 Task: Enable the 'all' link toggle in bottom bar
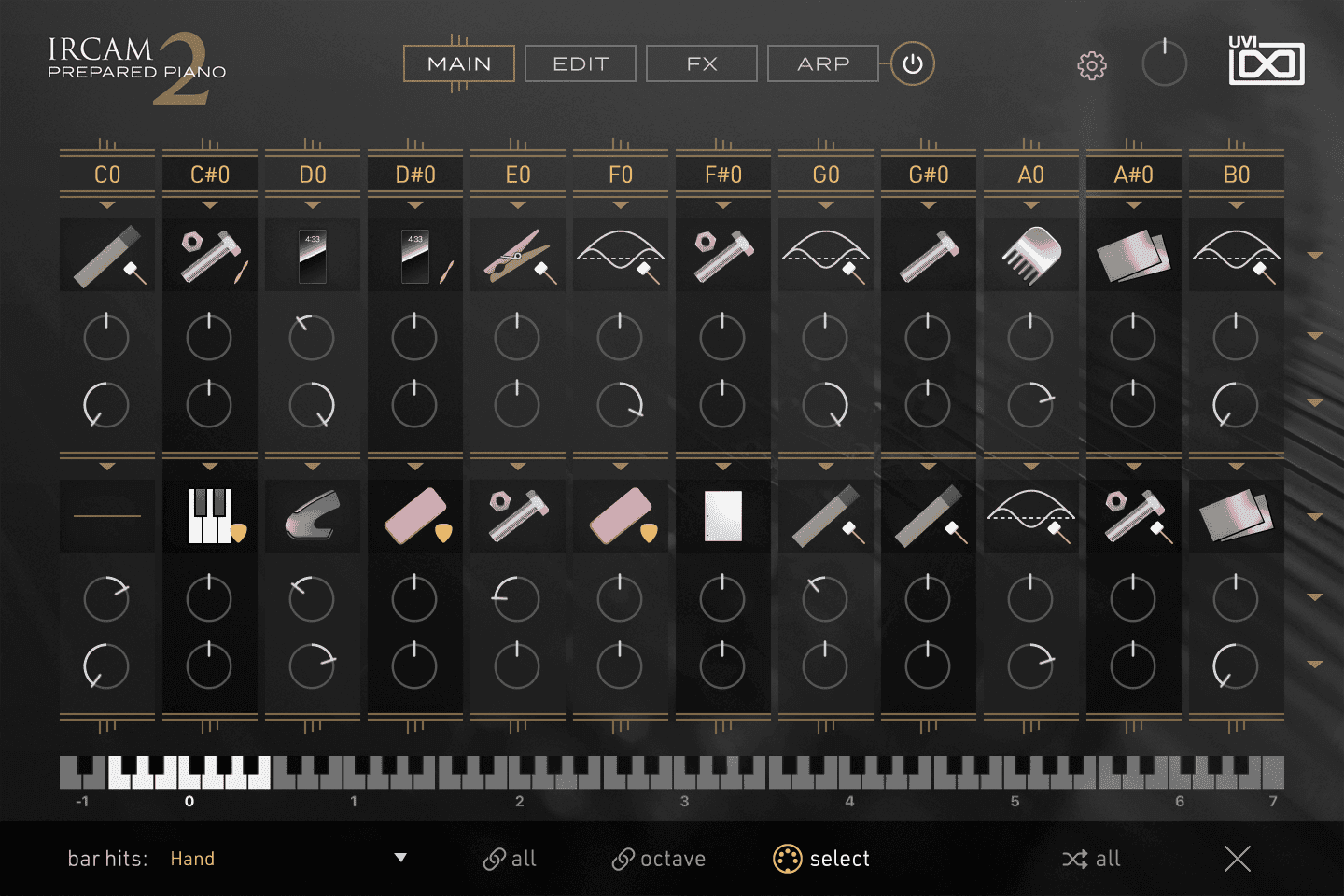[510, 859]
